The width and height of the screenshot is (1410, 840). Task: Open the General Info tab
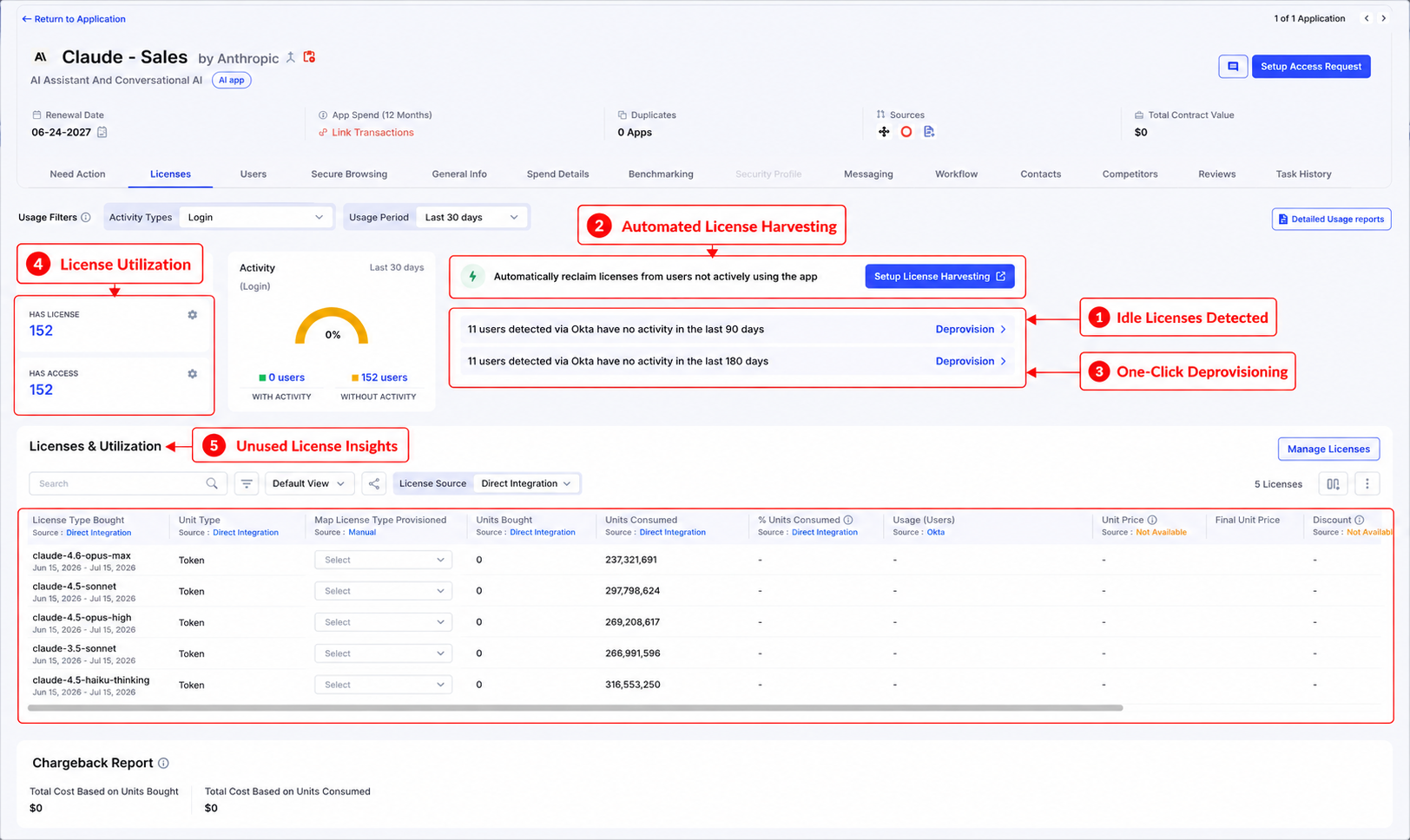459,174
